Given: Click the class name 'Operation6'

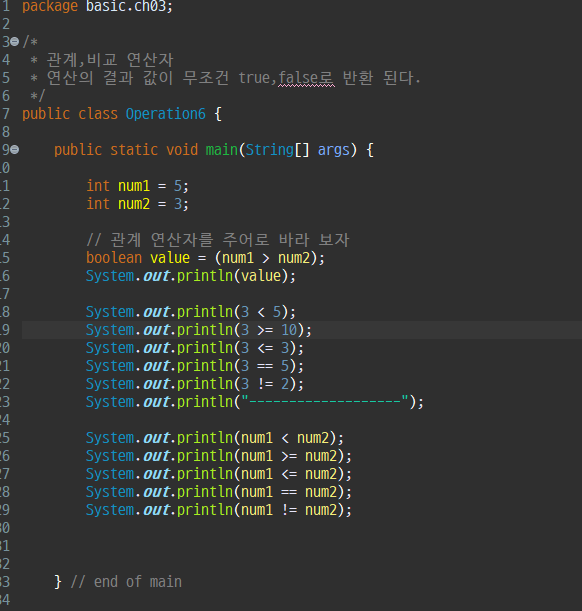Looking at the screenshot, I should click(166, 114).
